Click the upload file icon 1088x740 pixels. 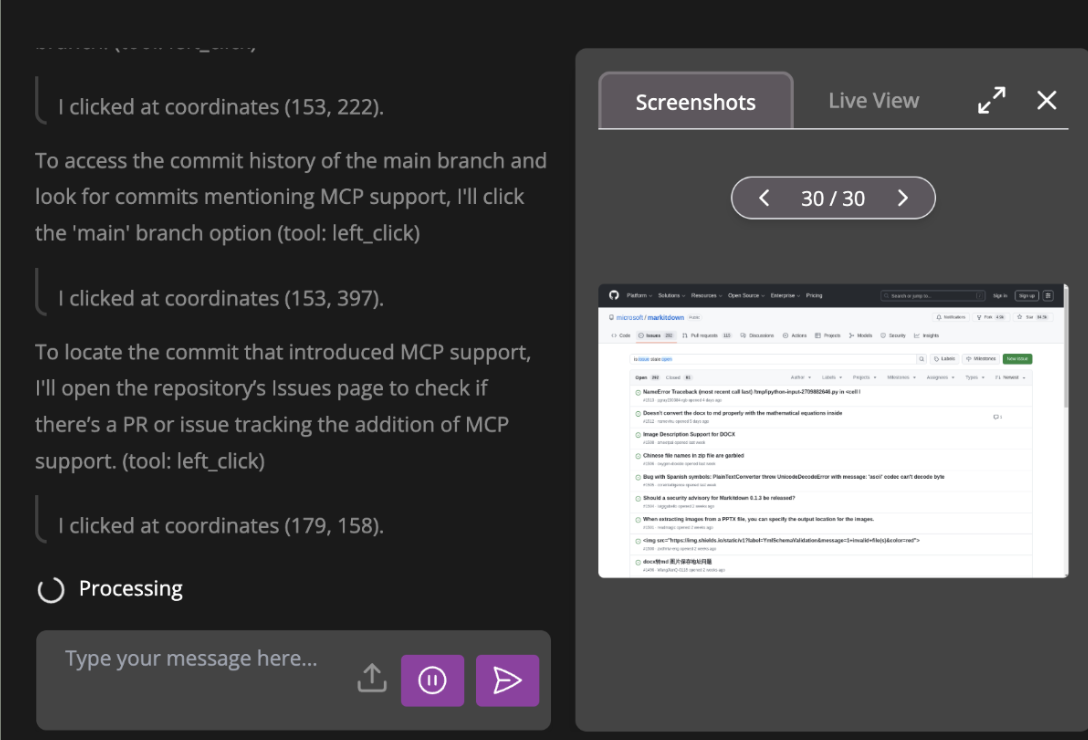pyautogui.click(x=371, y=679)
